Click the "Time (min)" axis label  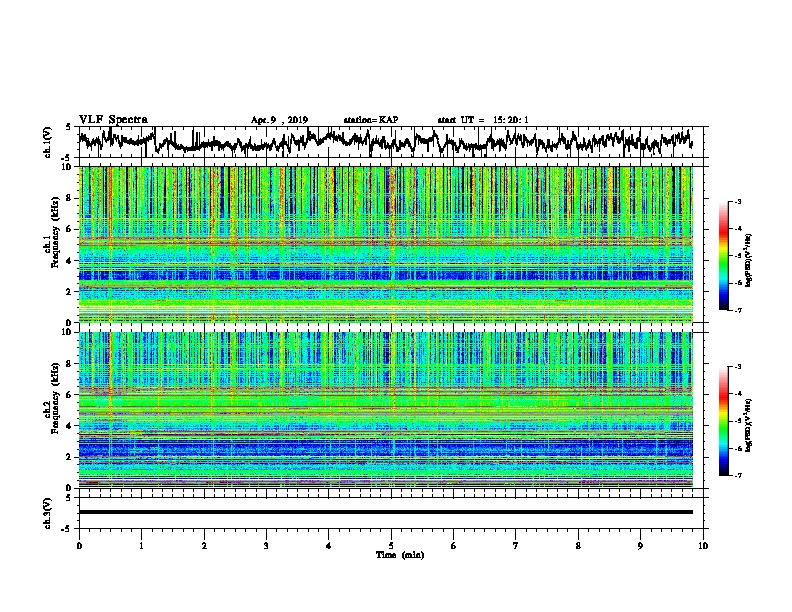[400, 555]
